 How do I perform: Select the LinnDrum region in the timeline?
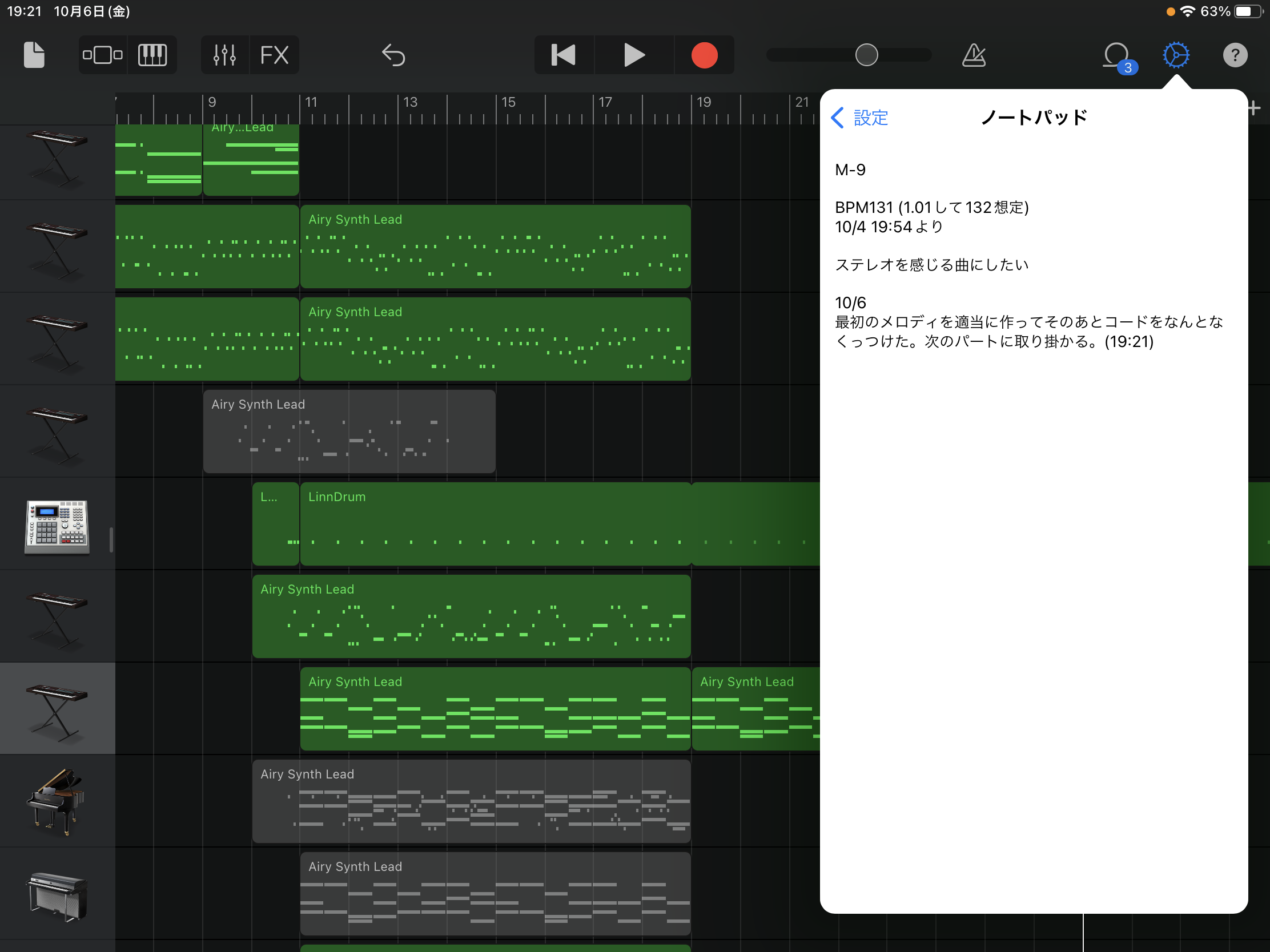[496, 524]
